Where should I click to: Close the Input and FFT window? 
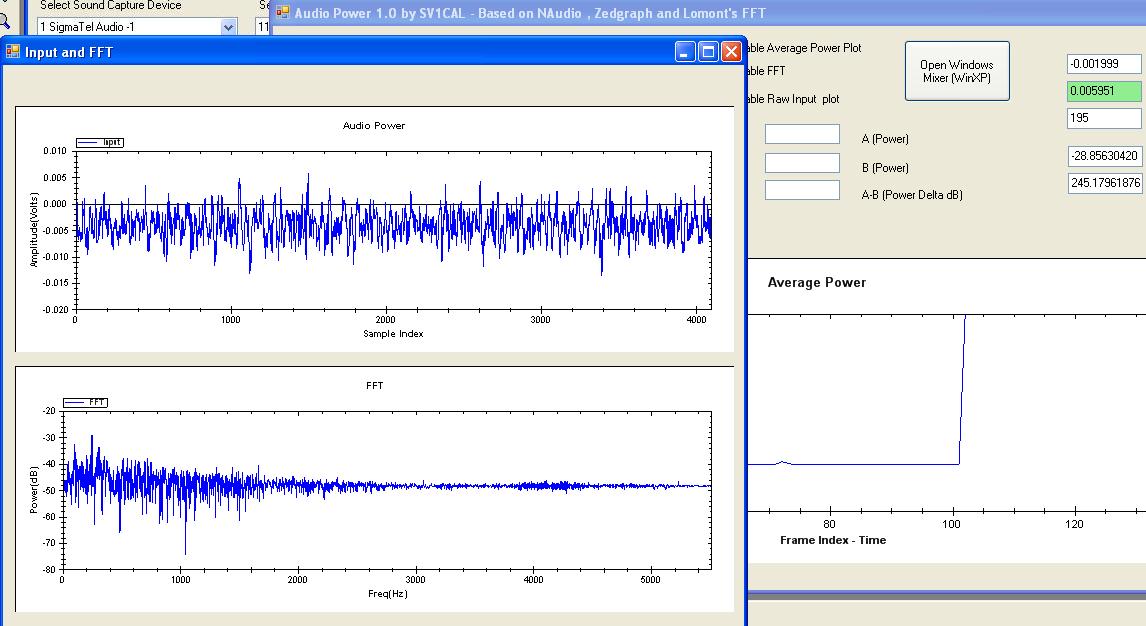click(x=731, y=52)
